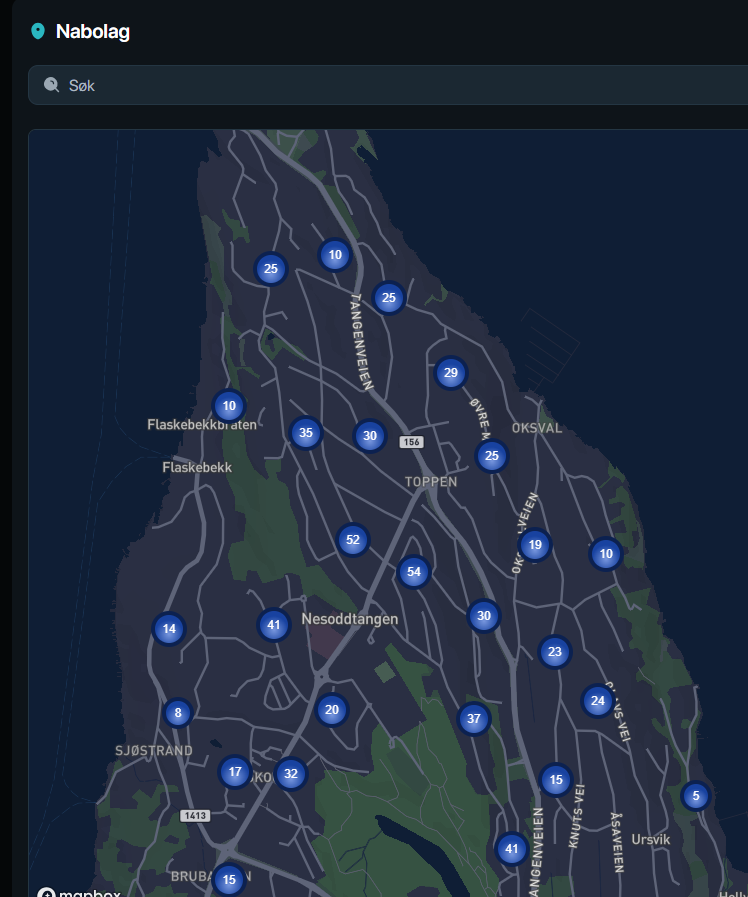Expand the map cluster numbered 37
This screenshot has width=748, height=897.
click(x=474, y=718)
